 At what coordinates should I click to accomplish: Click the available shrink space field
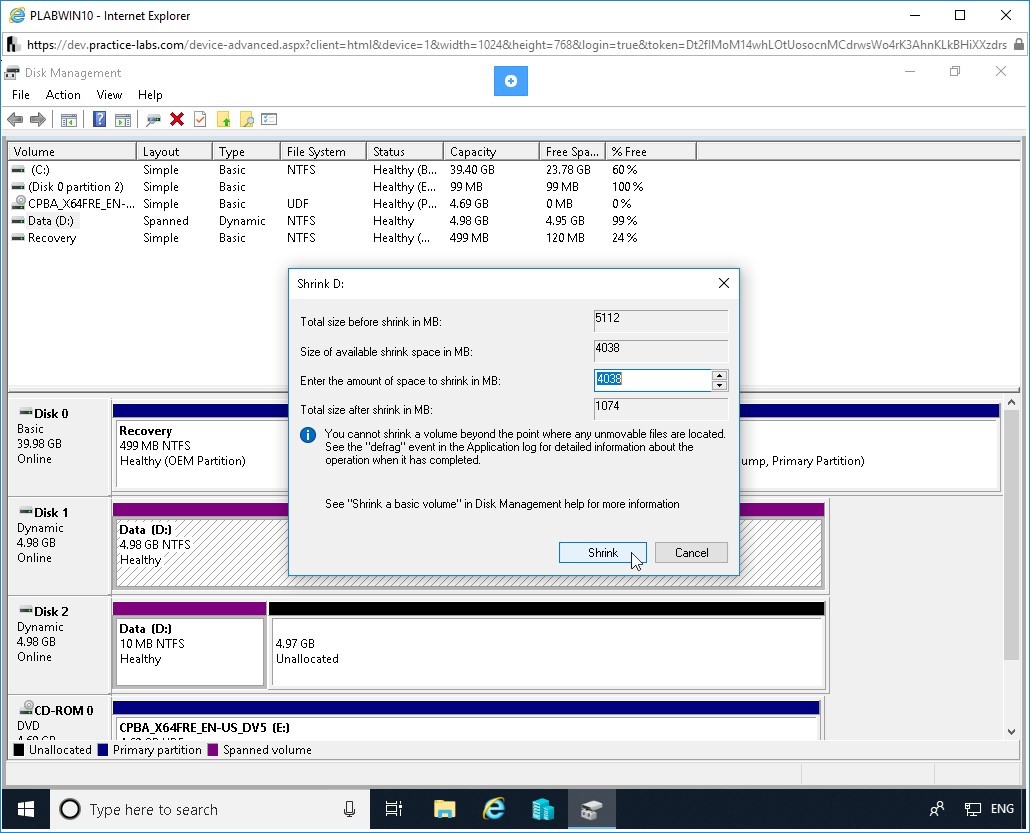[660, 350]
